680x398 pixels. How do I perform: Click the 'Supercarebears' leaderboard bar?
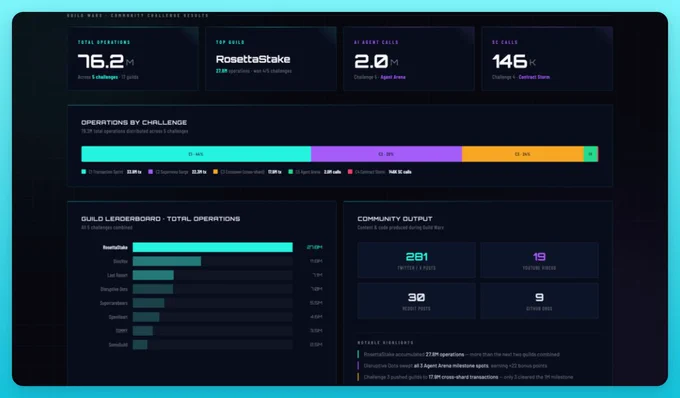[148, 303]
